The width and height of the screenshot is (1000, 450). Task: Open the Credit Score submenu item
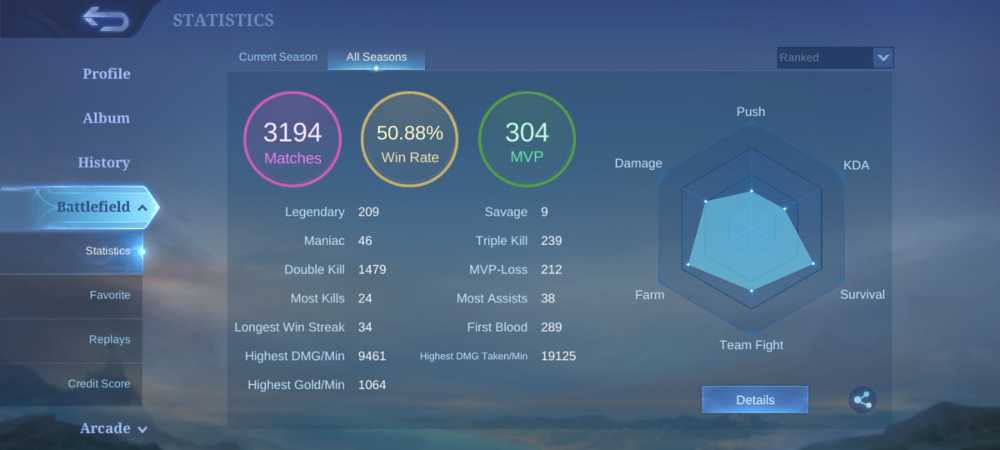(x=99, y=384)
